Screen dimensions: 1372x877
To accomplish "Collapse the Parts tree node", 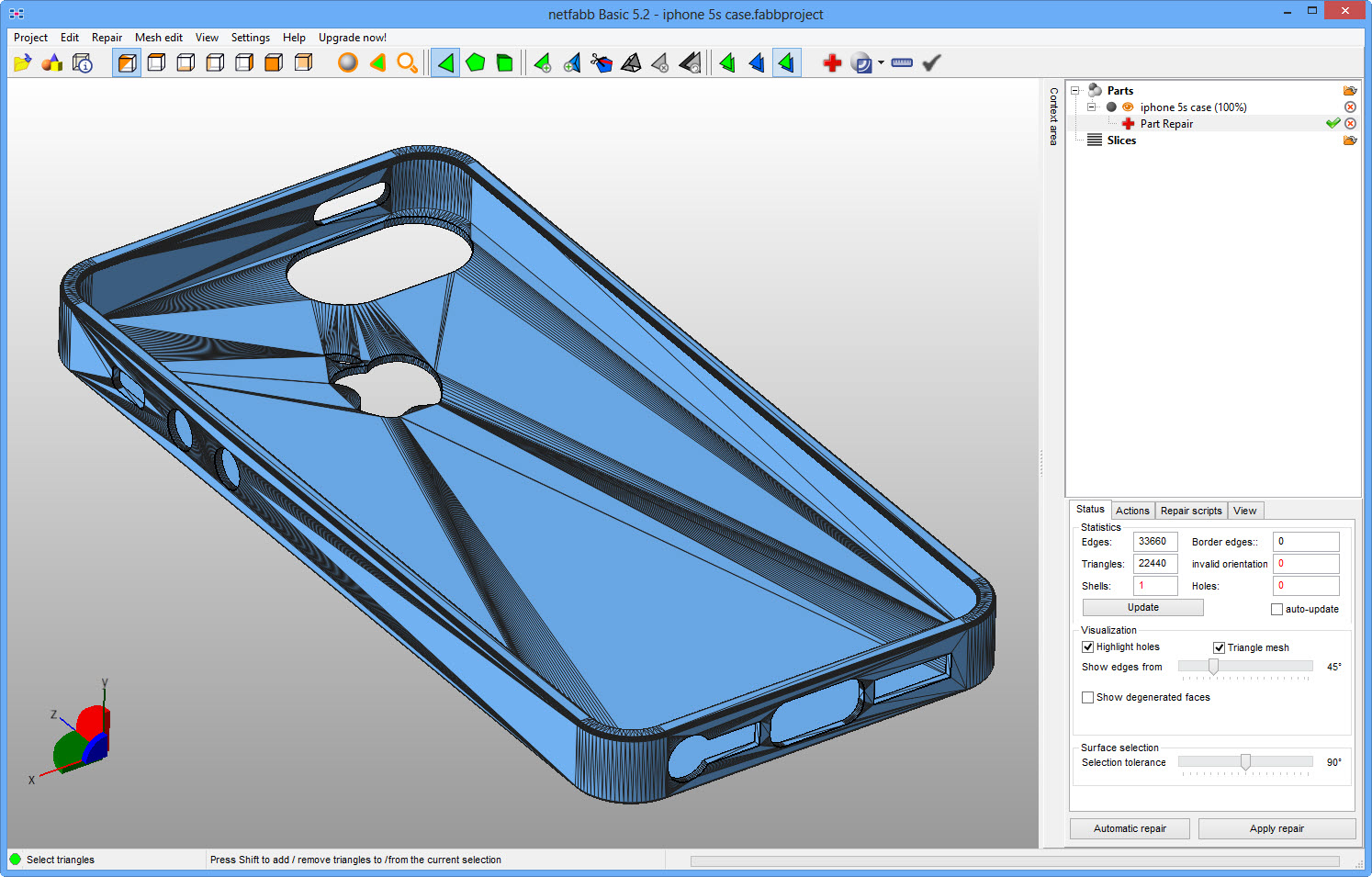I will tap(1075, 90).
